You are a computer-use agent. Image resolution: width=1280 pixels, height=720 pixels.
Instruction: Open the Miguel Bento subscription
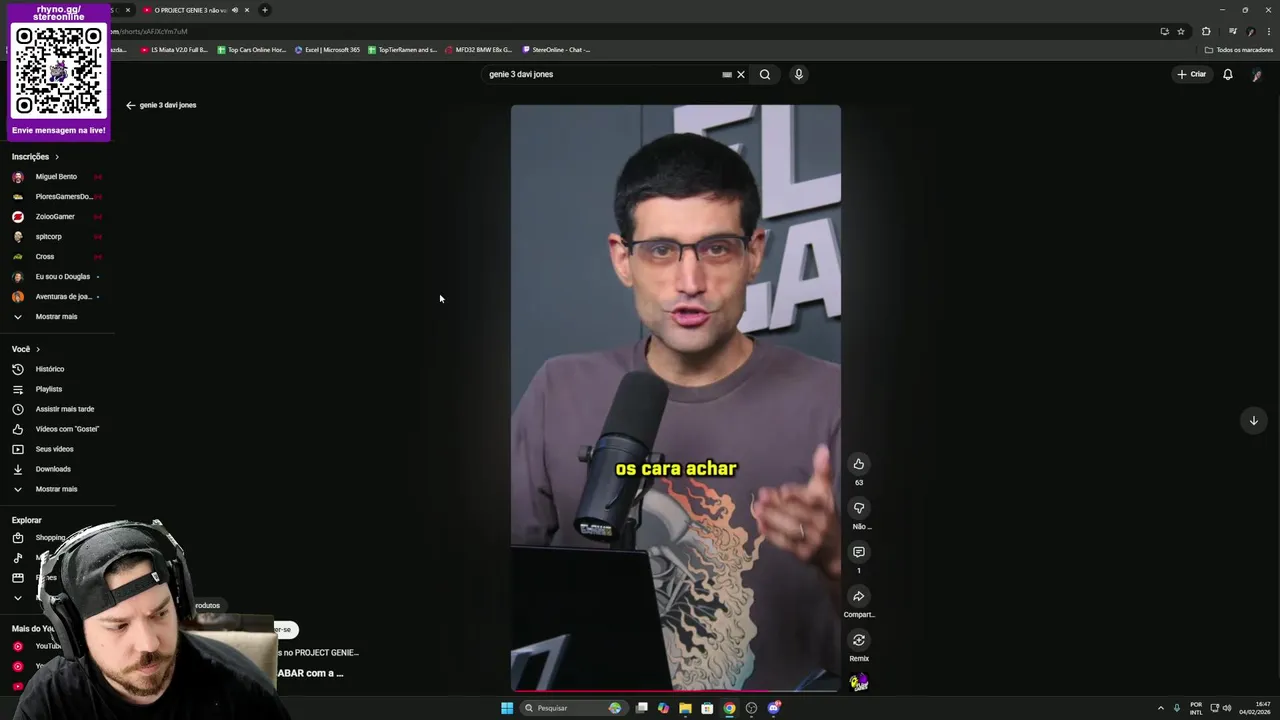[57, 177]
